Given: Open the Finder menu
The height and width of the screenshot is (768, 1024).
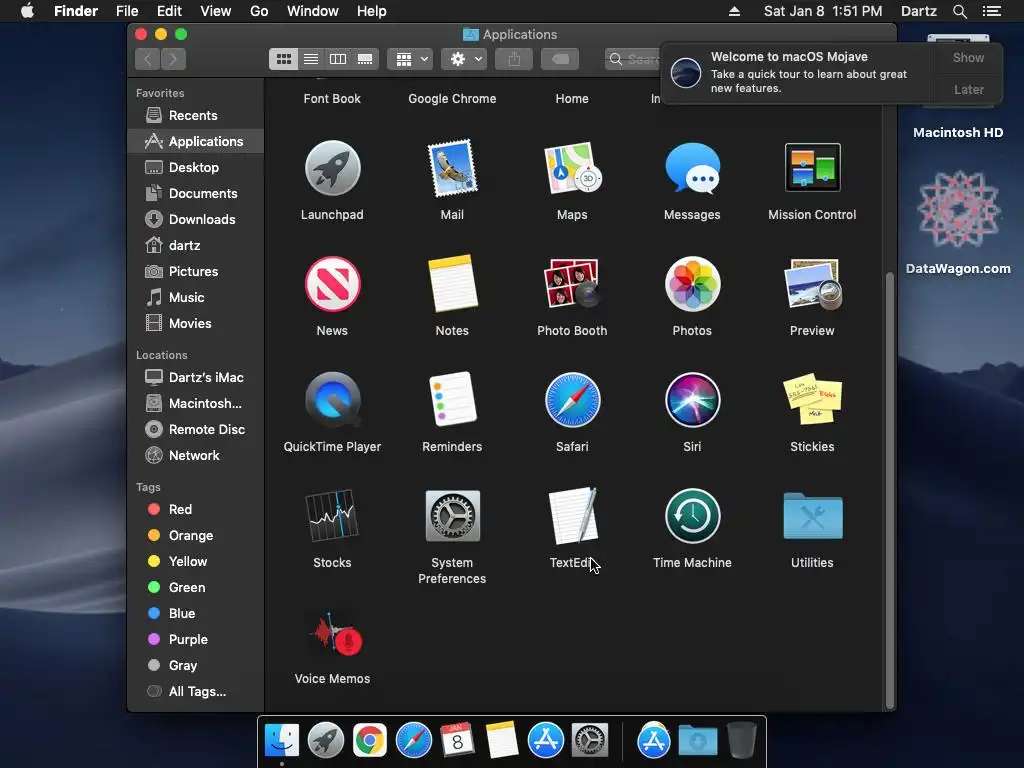Looking at the screenshot, I should click(x=76, y=11).
